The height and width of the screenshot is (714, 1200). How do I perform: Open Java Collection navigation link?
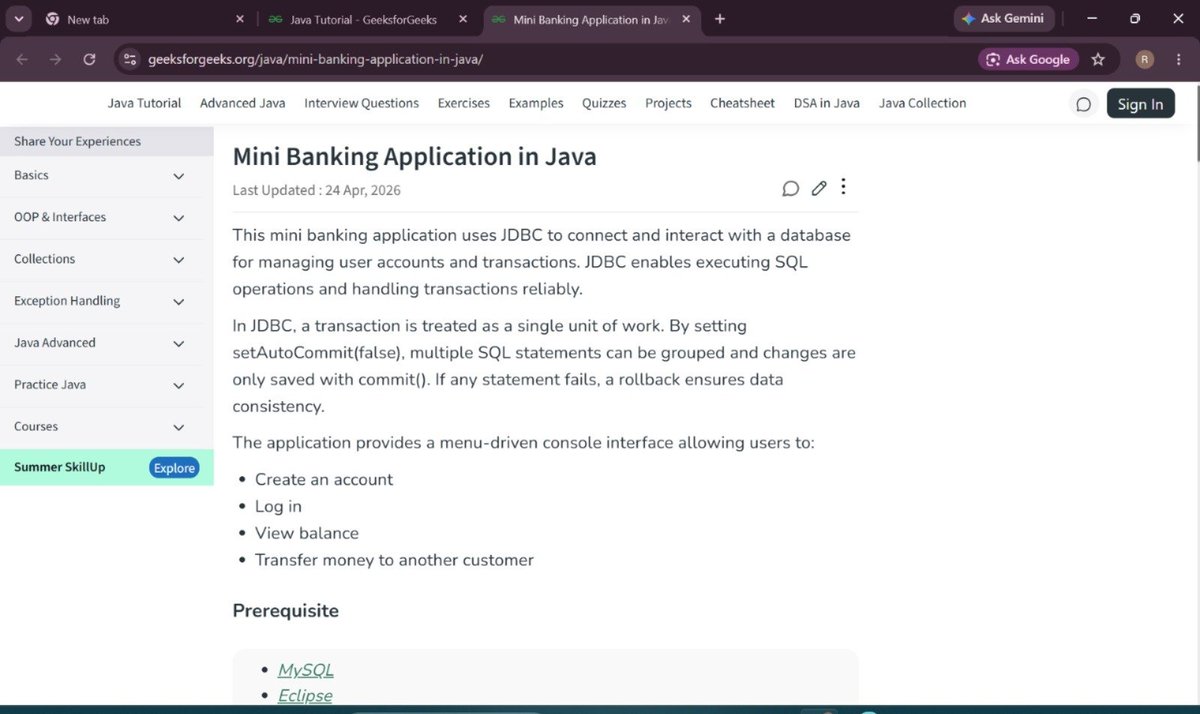tap(922, 103)
